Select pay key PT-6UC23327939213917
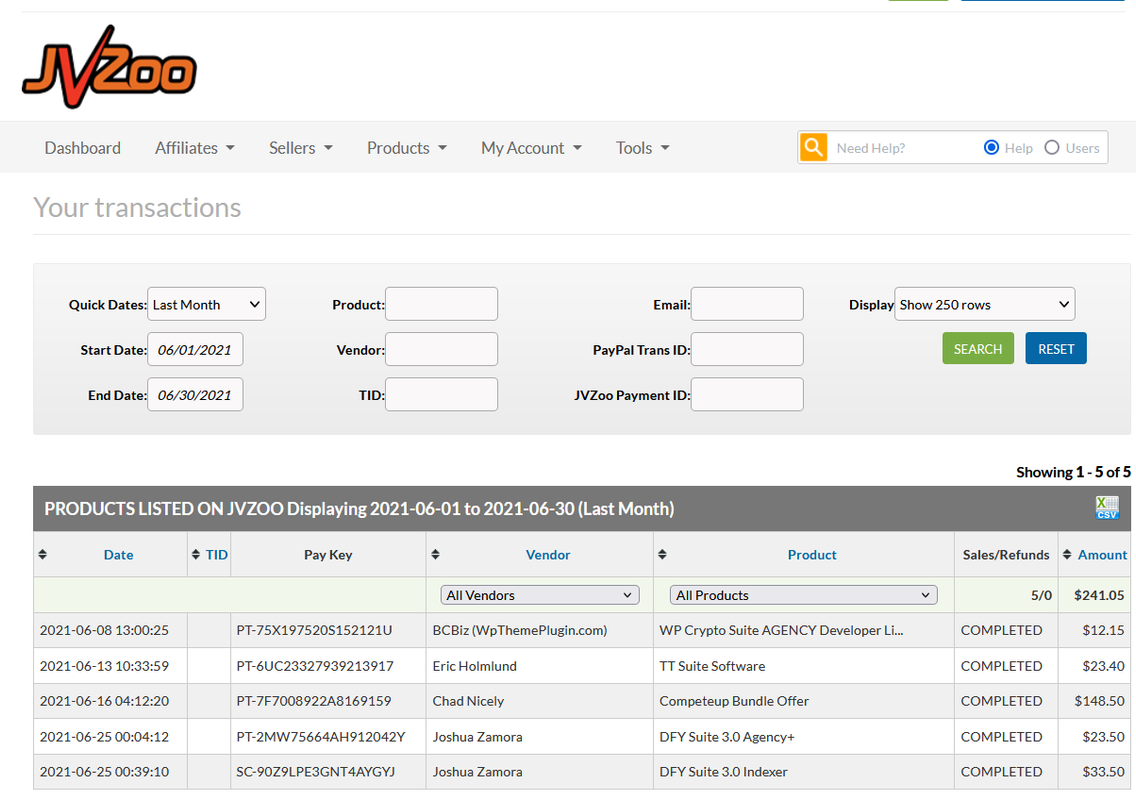The height and width of the screenshot is (800, 1136). (314, 666)
